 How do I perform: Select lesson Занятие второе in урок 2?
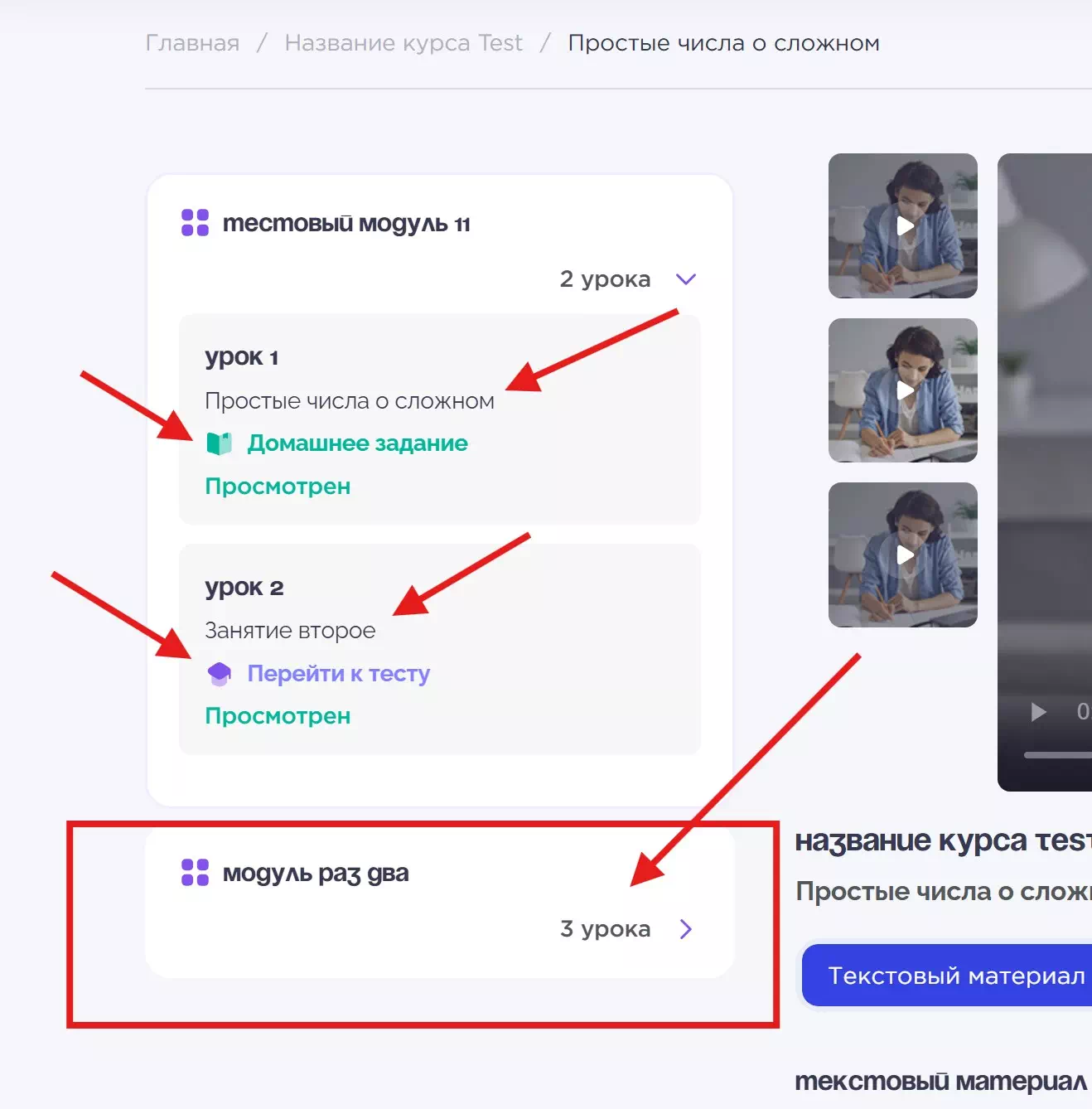[290, 631]
